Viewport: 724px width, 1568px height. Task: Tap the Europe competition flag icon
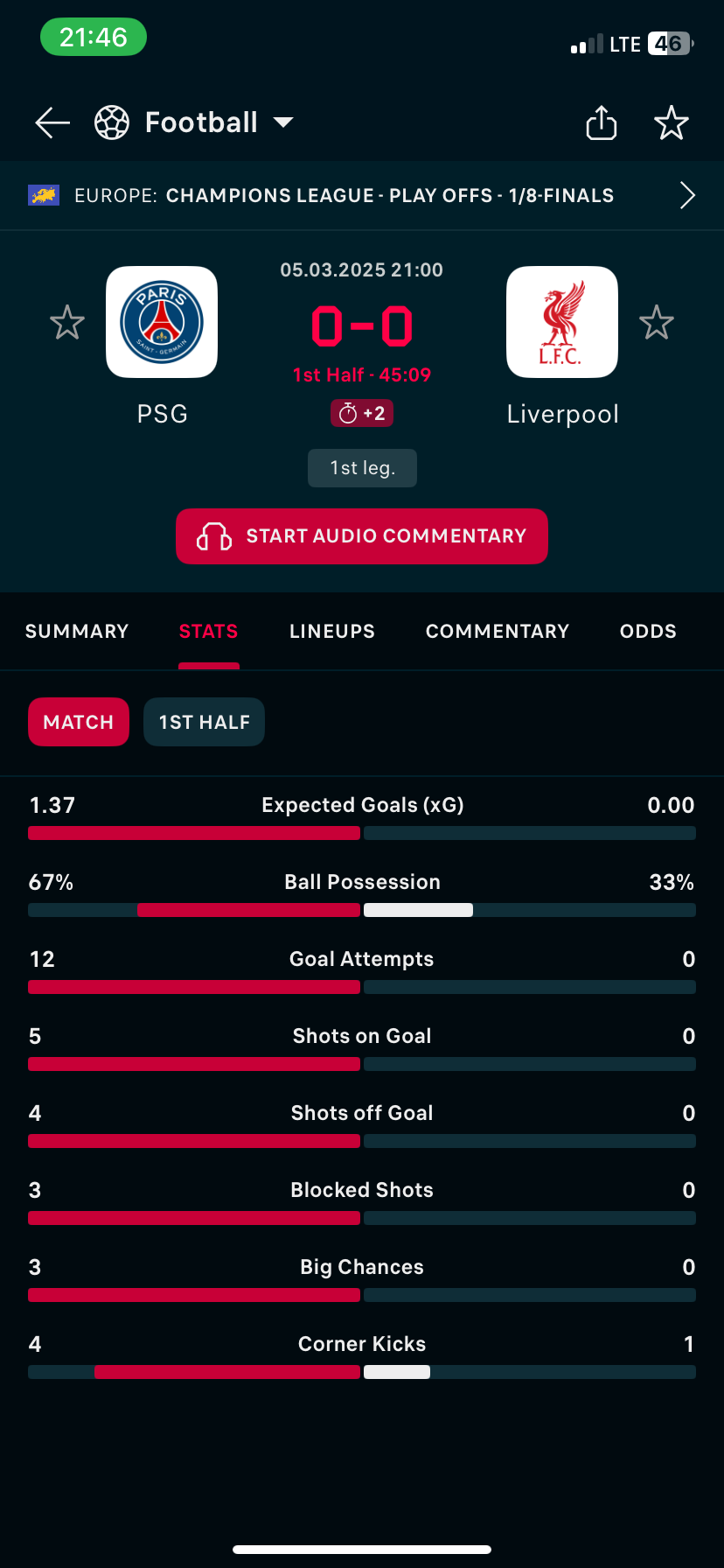(44, 195)
